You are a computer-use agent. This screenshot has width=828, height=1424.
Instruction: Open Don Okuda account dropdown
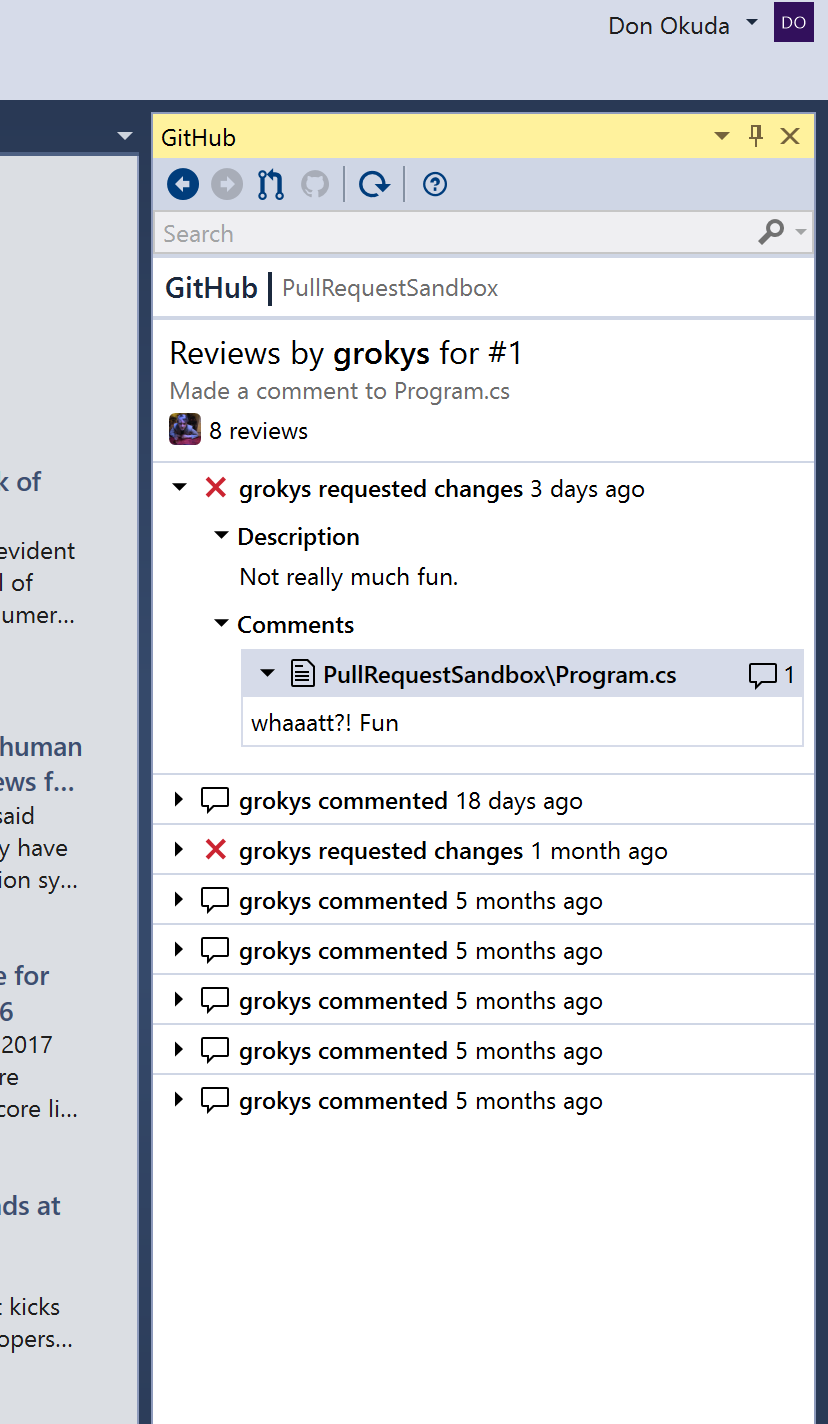coord(752,23)
